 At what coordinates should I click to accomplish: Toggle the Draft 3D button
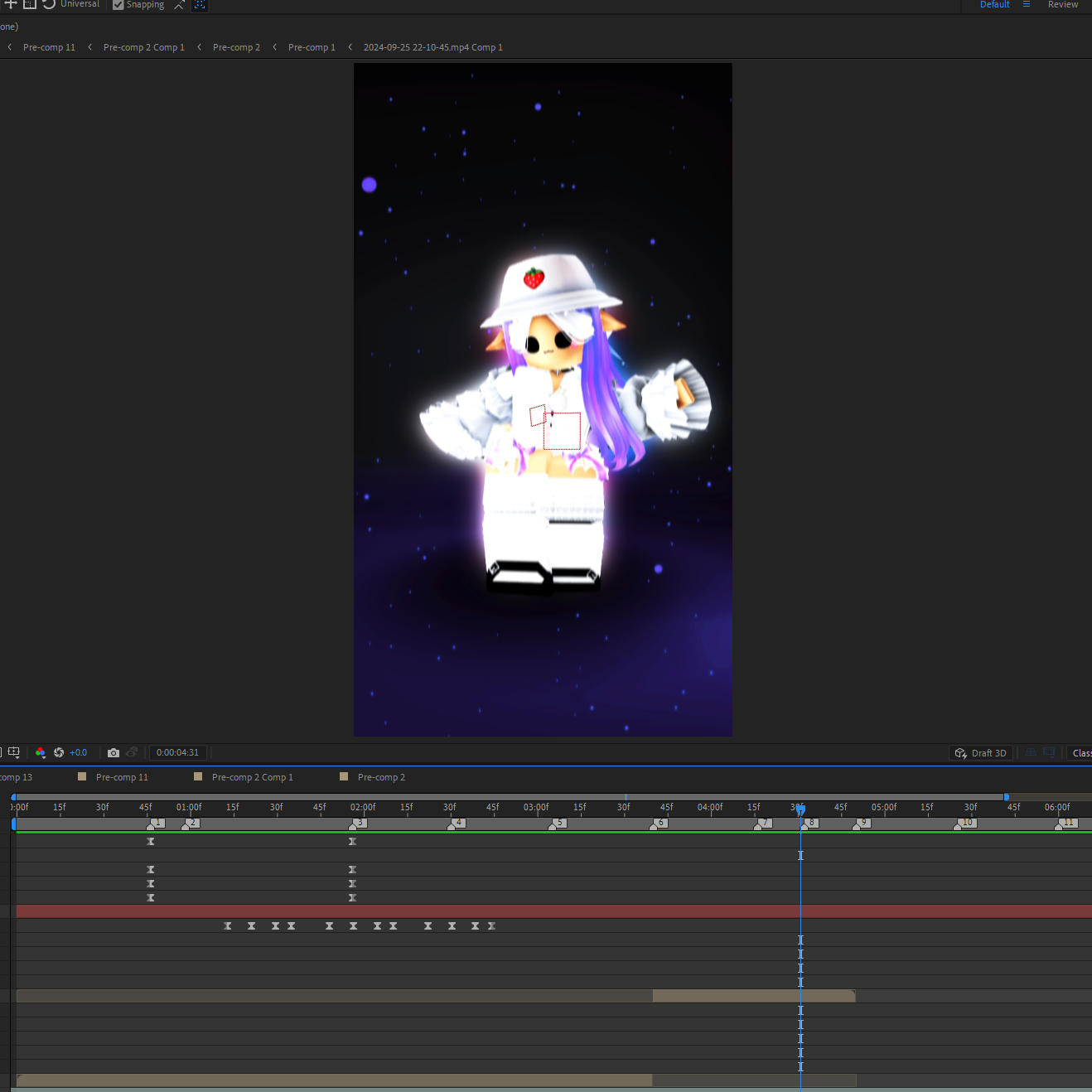tap(981, 753)
